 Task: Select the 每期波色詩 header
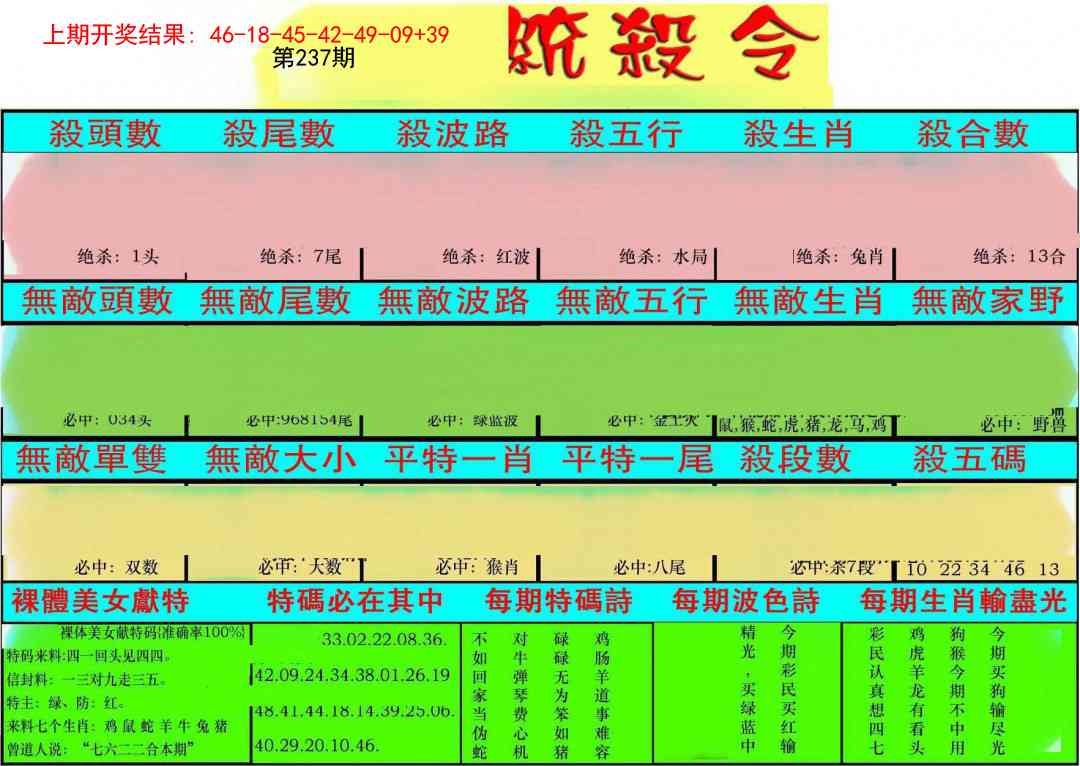pyautogui.click(x=746, y=601)
